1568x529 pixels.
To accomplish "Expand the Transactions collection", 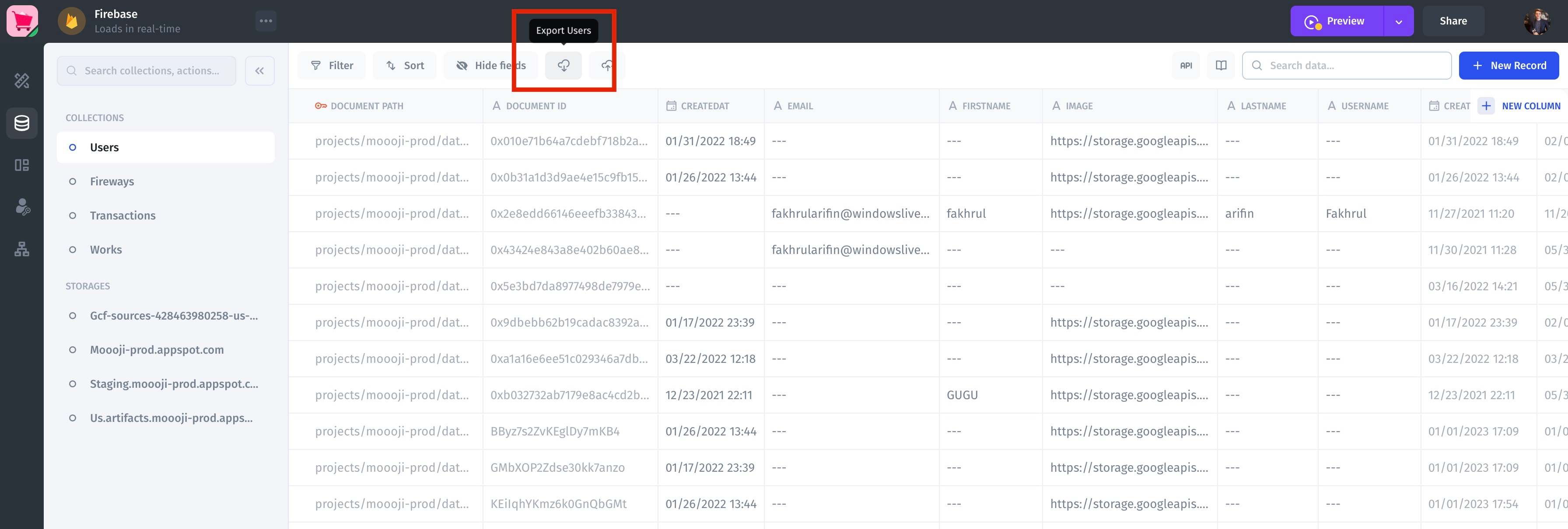I will point(122,214).
